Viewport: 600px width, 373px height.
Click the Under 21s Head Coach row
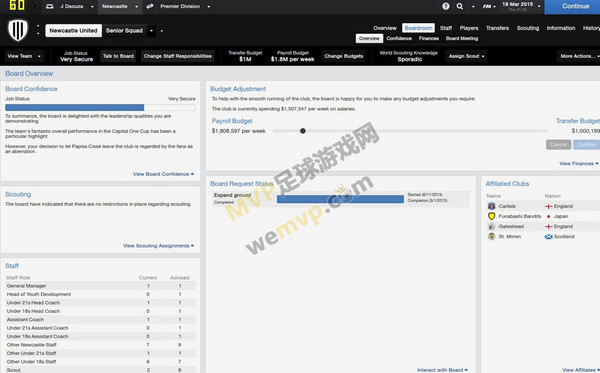coord(101,303)
